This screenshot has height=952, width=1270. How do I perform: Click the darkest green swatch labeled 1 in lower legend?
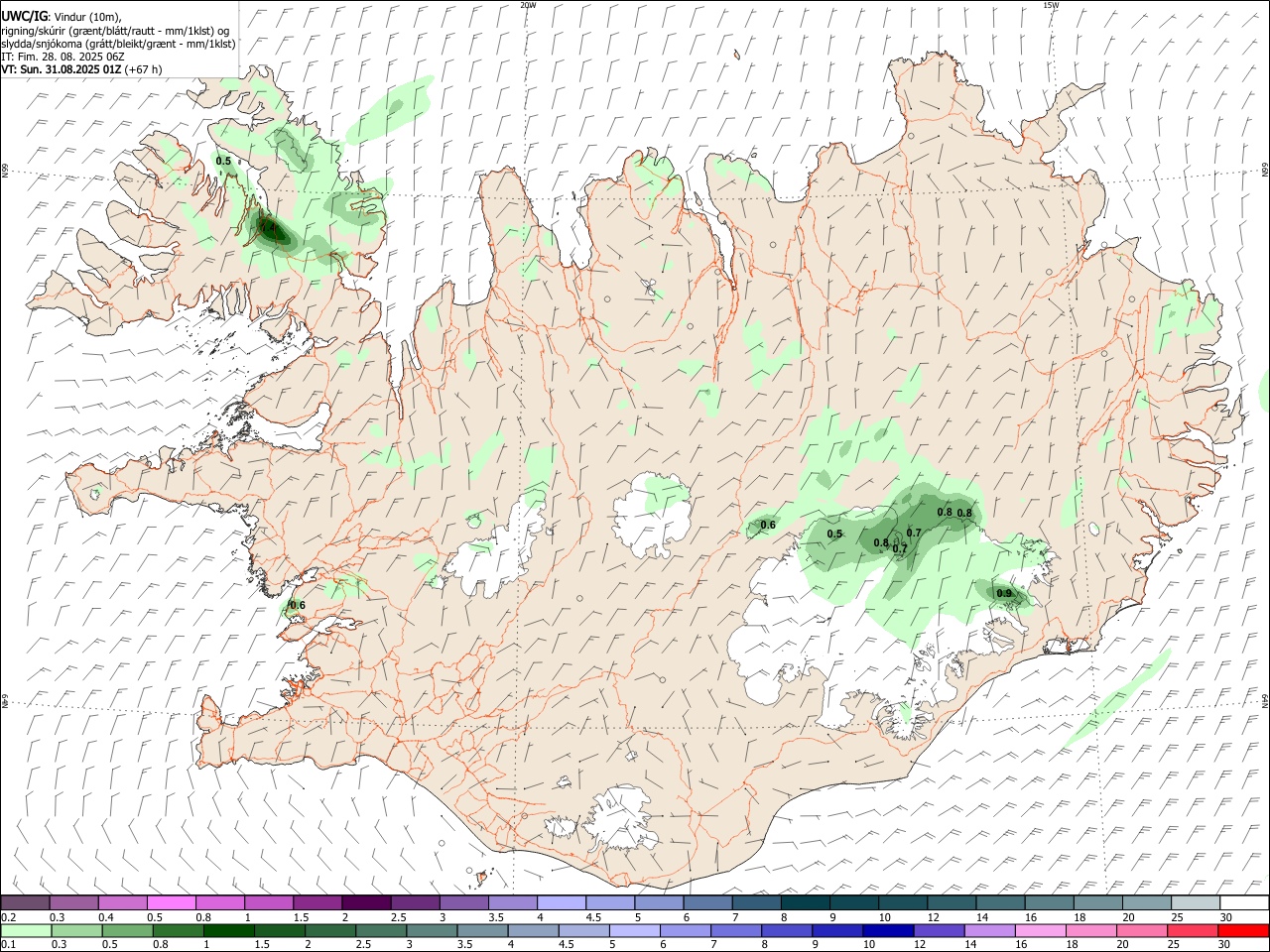coord(228,930)
